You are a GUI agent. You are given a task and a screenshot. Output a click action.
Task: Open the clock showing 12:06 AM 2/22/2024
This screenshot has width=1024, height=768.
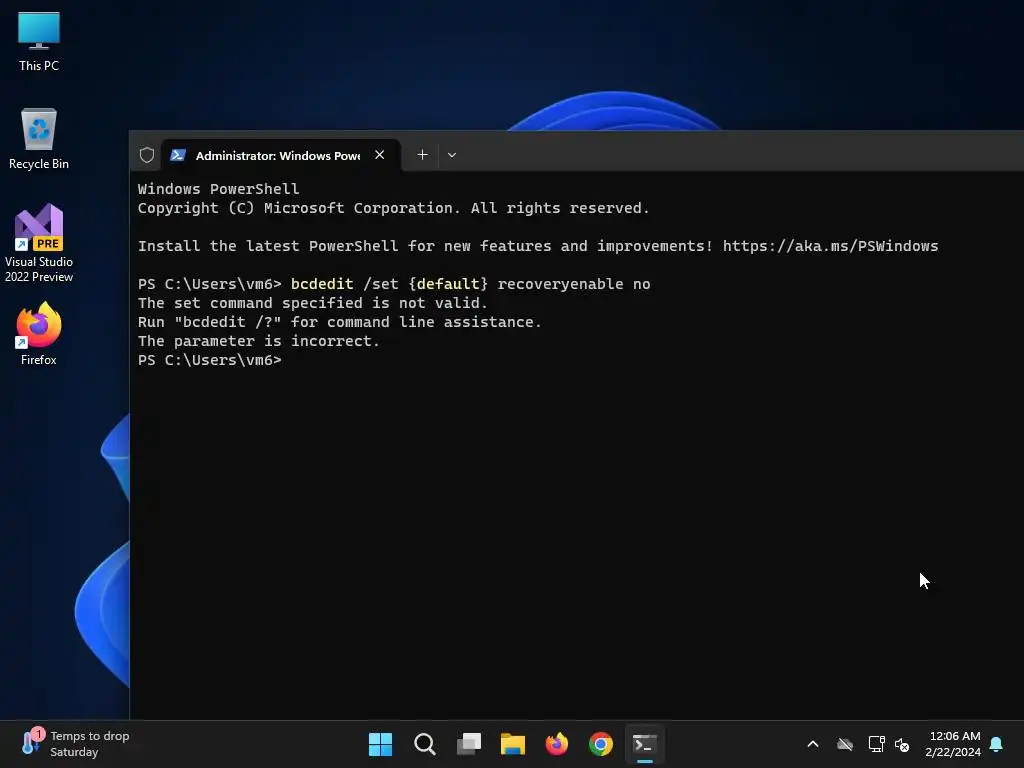[x=953, y=744]
